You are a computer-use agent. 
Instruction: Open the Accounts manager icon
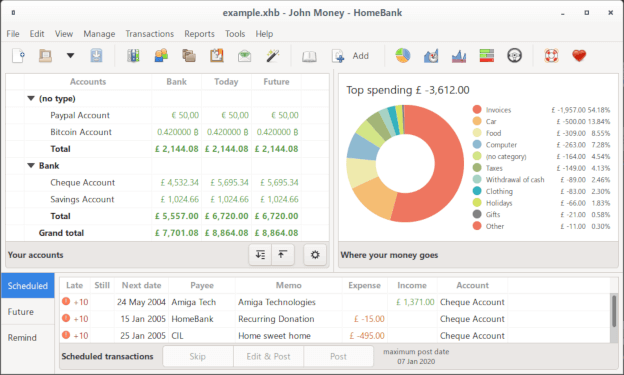click(x=133, y=56)
